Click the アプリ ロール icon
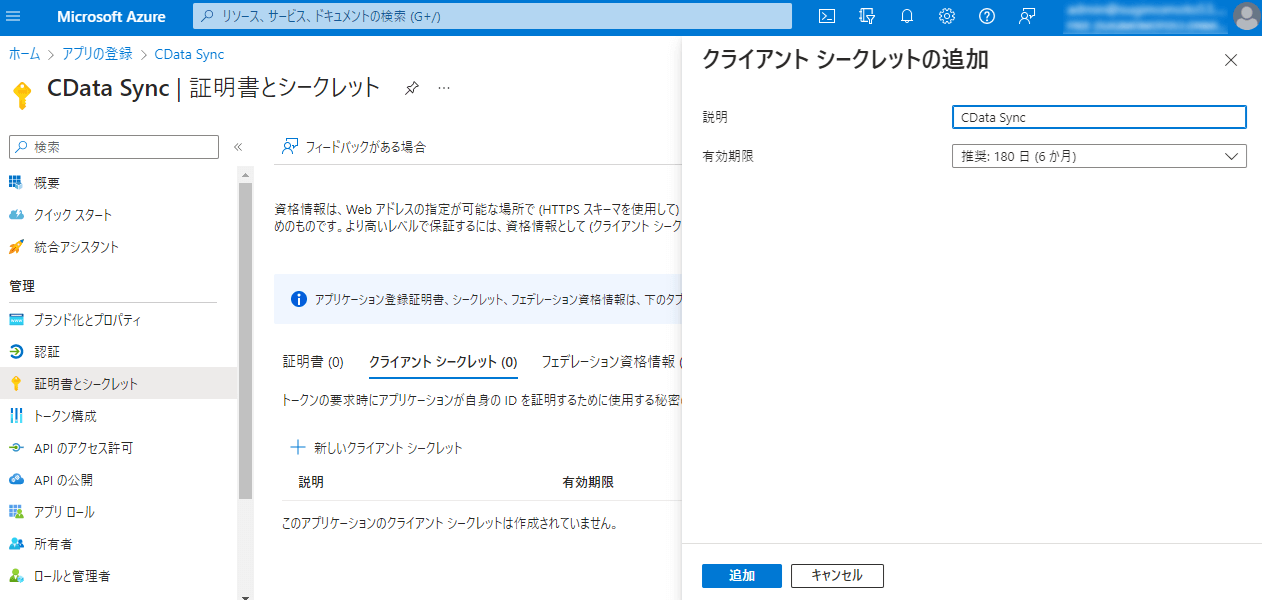1262x600 pixels. pyautogui.click(x=16, y=512)
